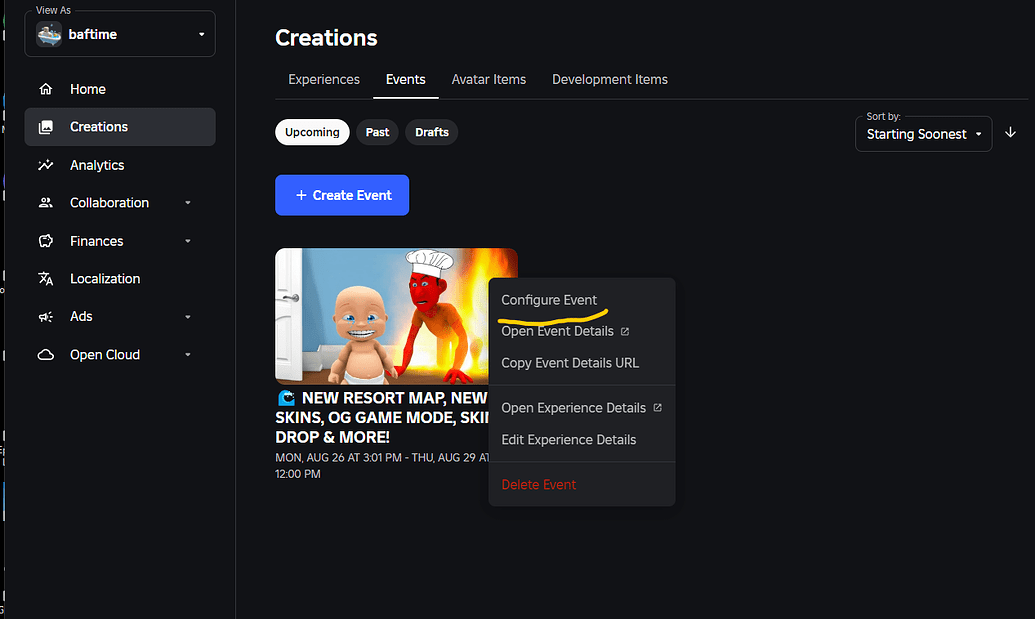Select the Home icon in the sidebar
Viewport: 1035px width, 619px height.
coord(46,89)
